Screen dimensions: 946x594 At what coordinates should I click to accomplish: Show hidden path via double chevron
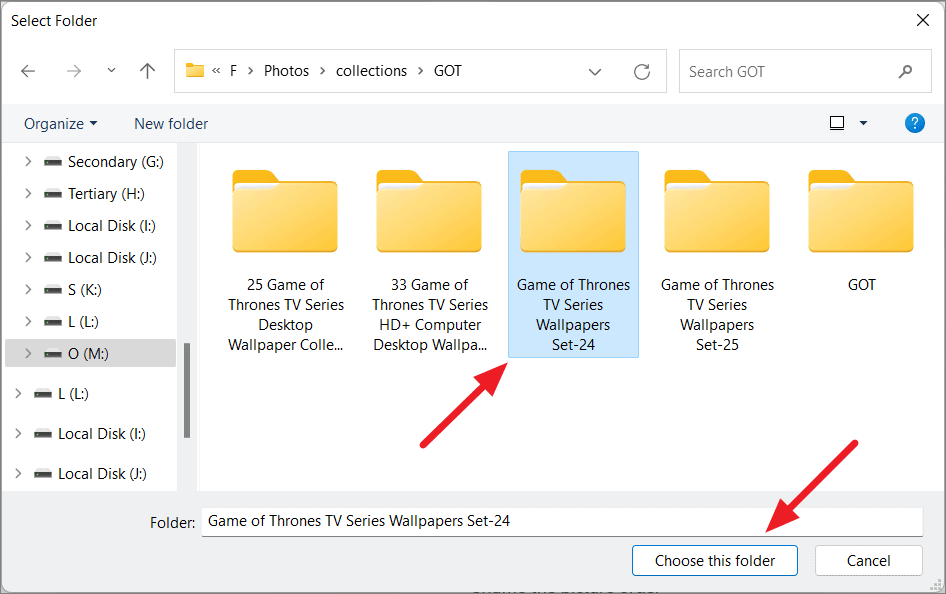[216, 71]
